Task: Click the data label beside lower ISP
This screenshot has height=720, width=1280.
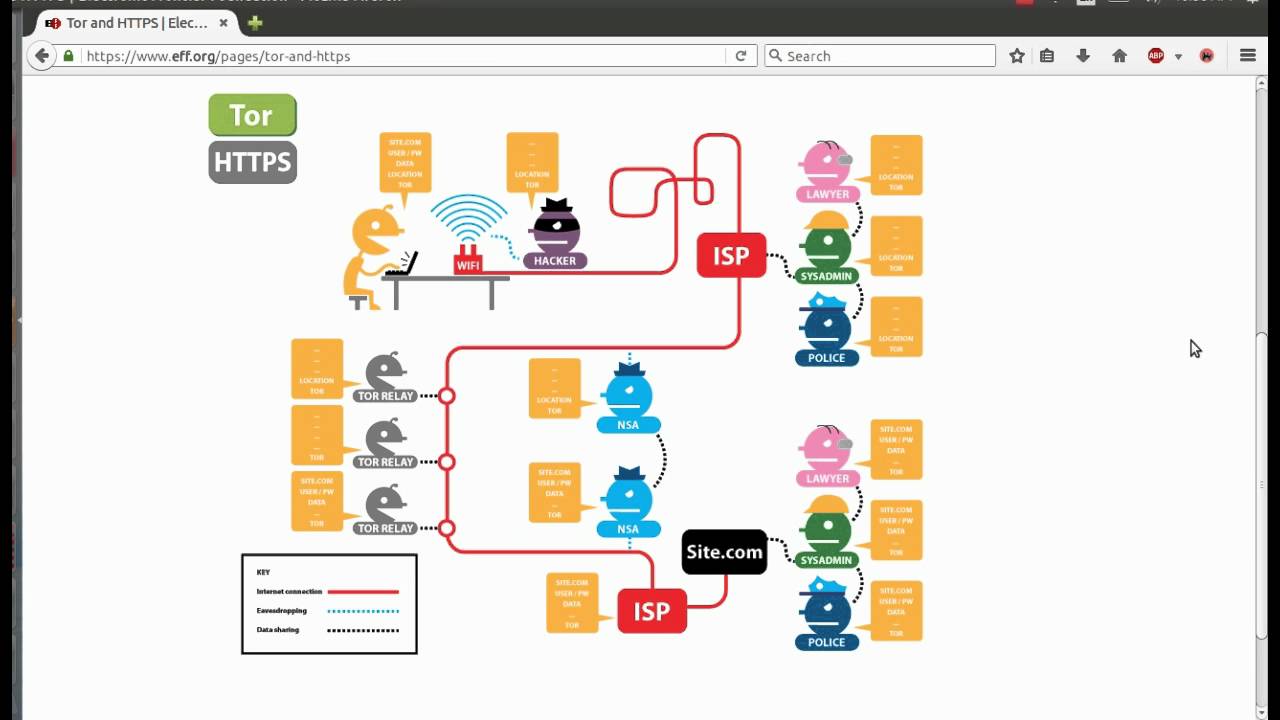Action: (573, 603)
